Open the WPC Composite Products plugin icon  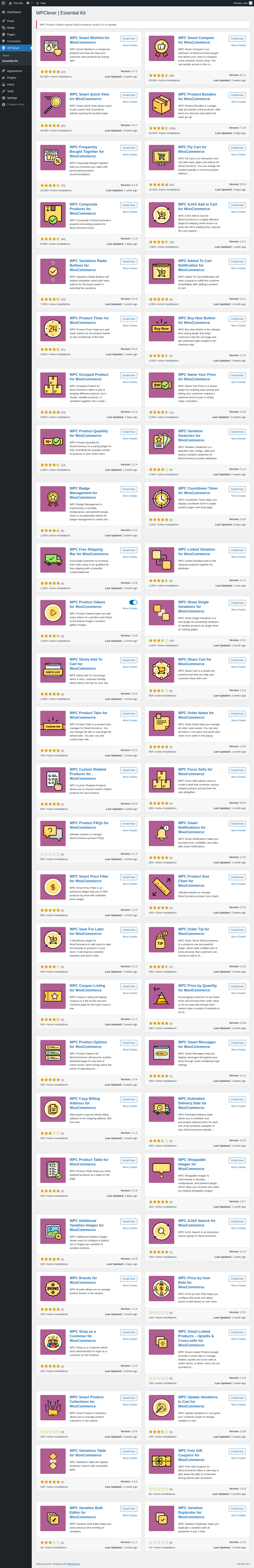pyautogui.click(x=53, y=215)
